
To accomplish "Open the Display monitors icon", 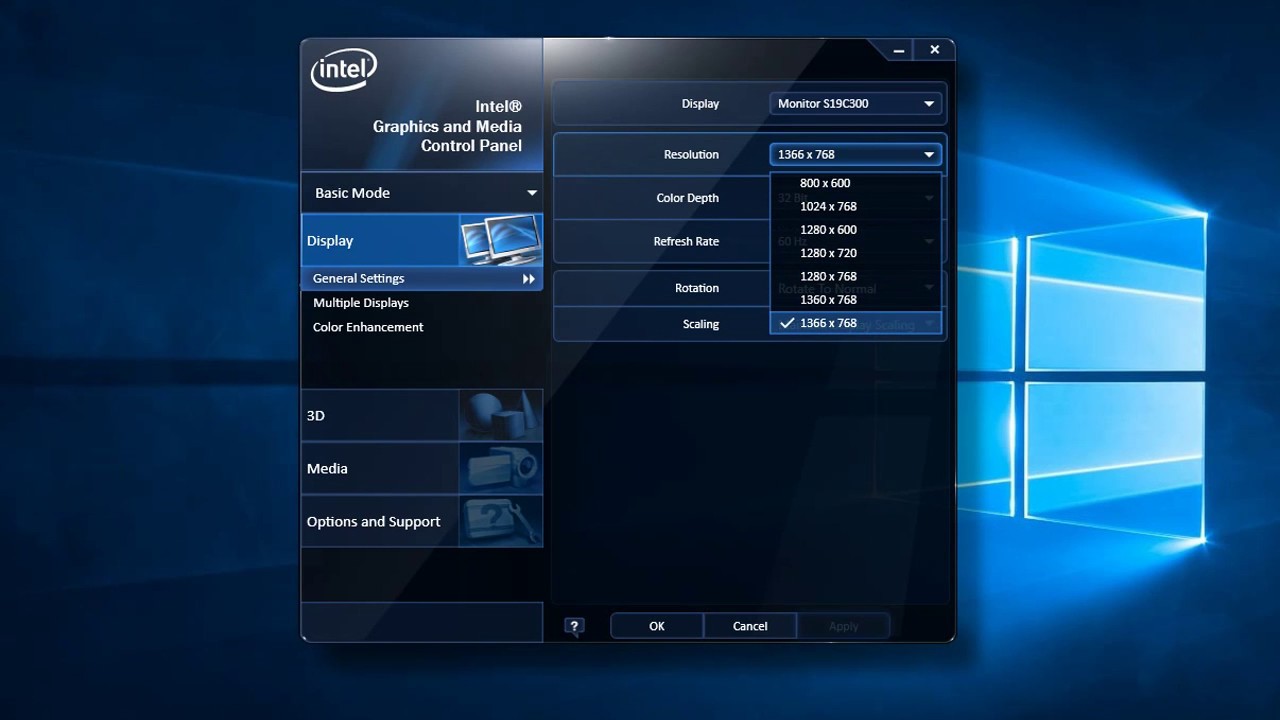I will click(500, 240).
